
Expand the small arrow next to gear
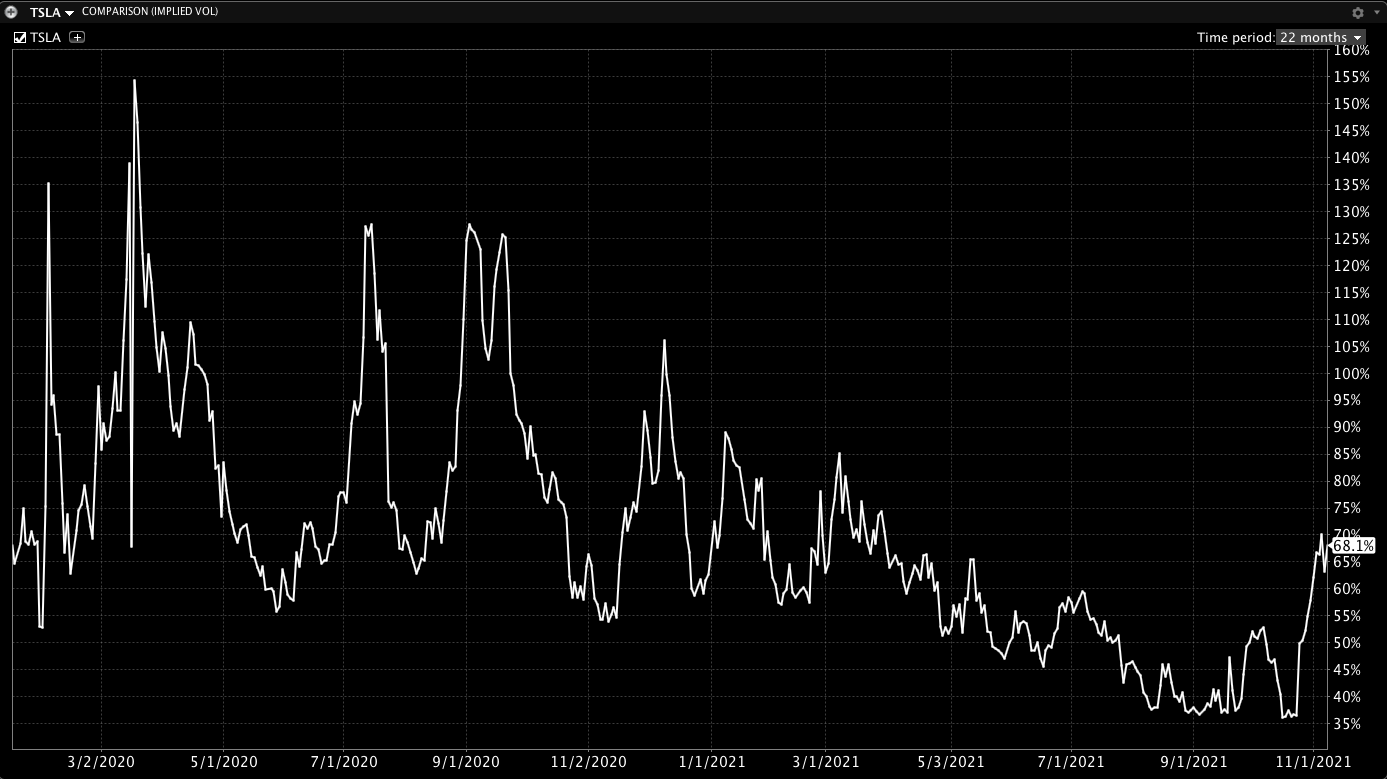click(1375, 12)
